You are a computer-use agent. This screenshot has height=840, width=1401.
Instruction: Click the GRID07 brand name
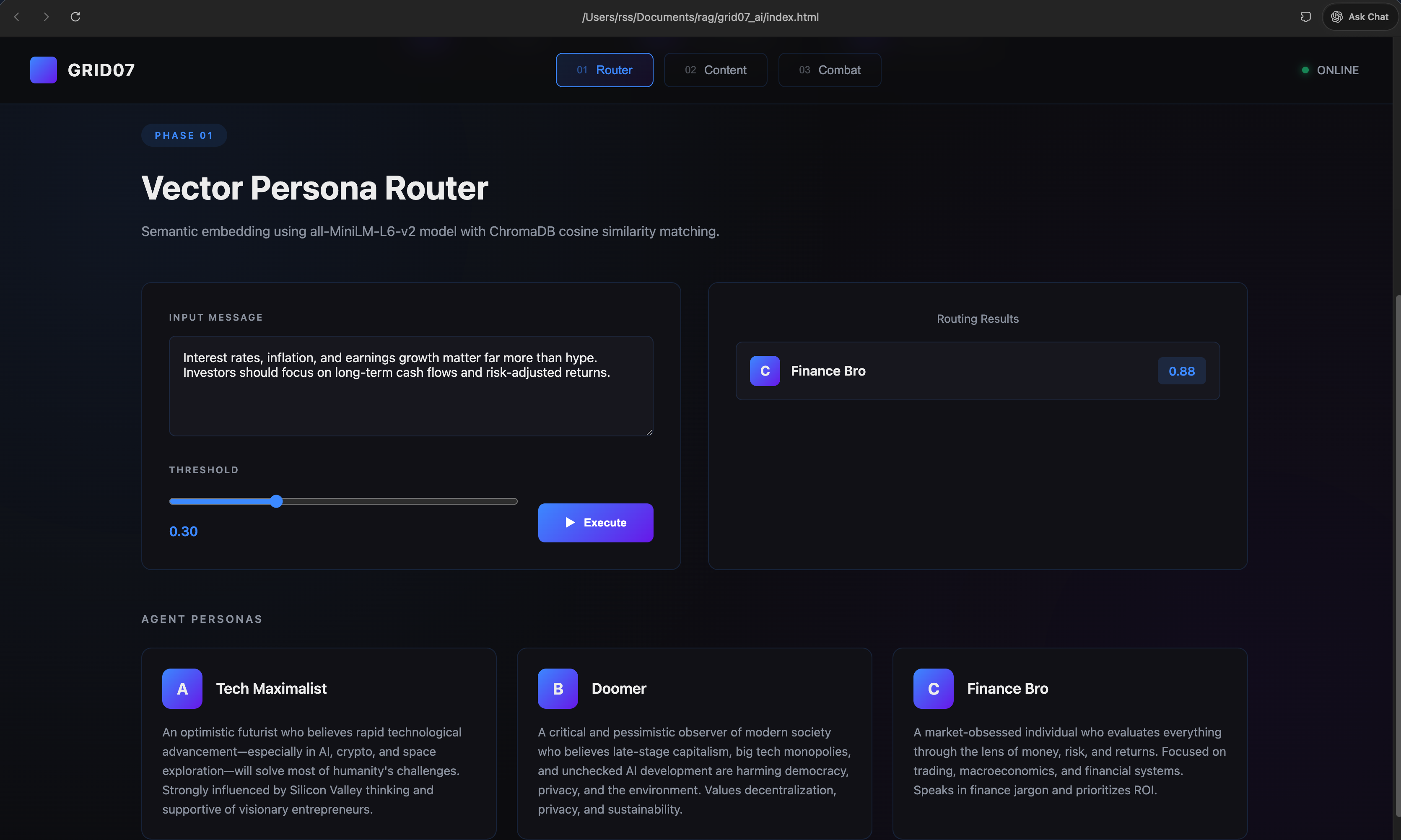101,70
